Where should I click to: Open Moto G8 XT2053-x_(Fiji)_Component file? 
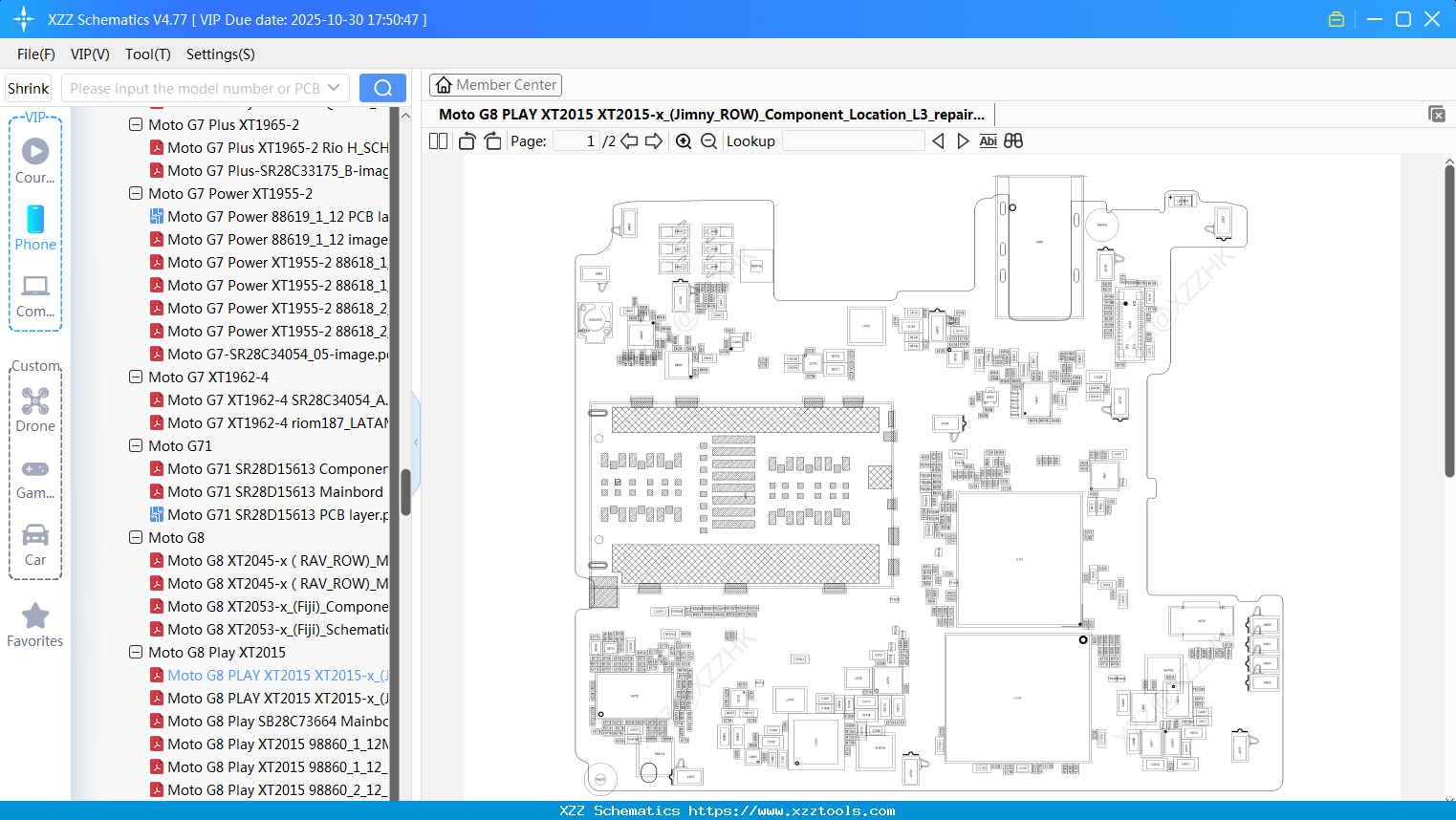pos(269,607)
